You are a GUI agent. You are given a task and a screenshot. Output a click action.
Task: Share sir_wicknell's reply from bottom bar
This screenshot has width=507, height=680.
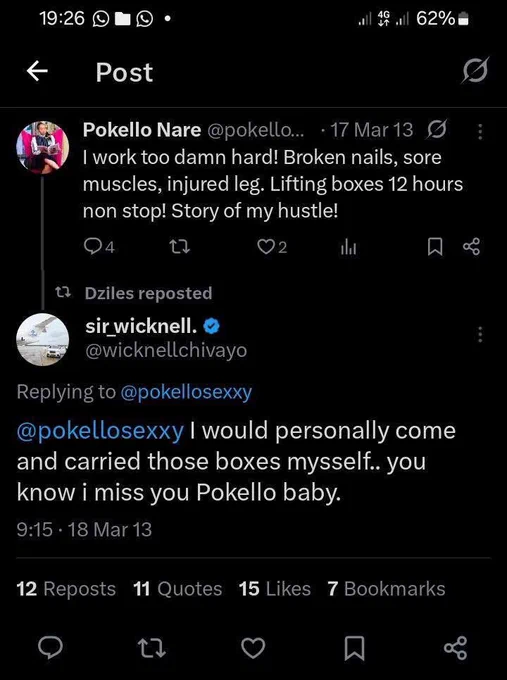pos(455,648)
